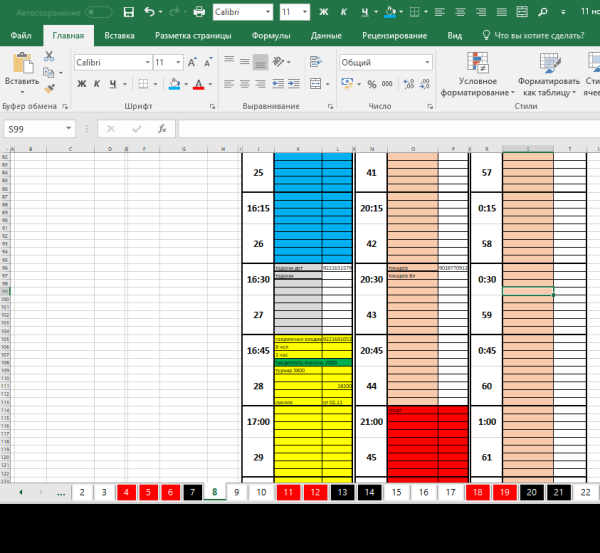This screenshot has height=553, width=600.
Task: Expand the Вставить paste options arrow
Action: coord(21,91)
